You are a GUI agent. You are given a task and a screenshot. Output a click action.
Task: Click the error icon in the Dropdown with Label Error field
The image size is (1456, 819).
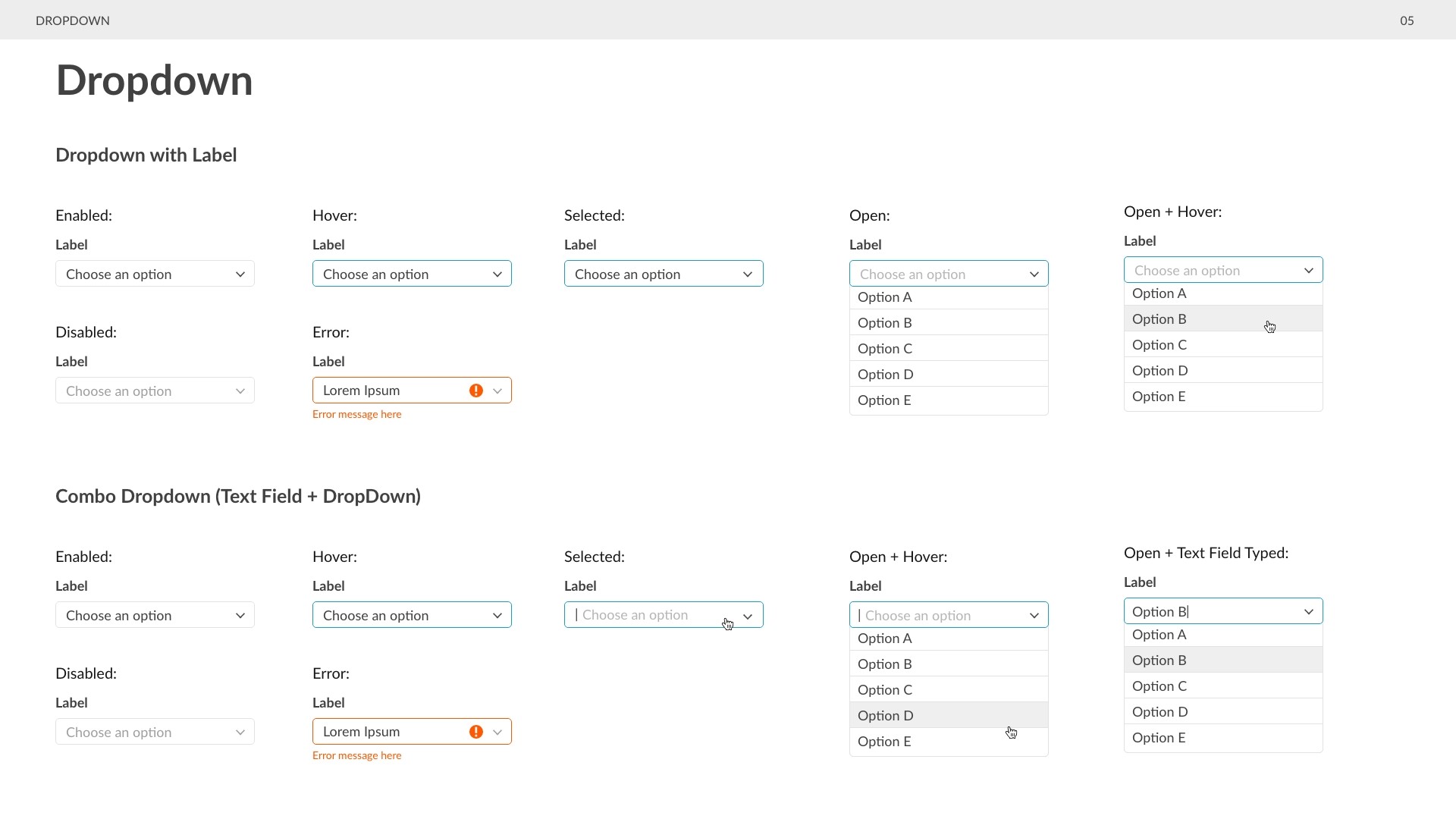476,391
